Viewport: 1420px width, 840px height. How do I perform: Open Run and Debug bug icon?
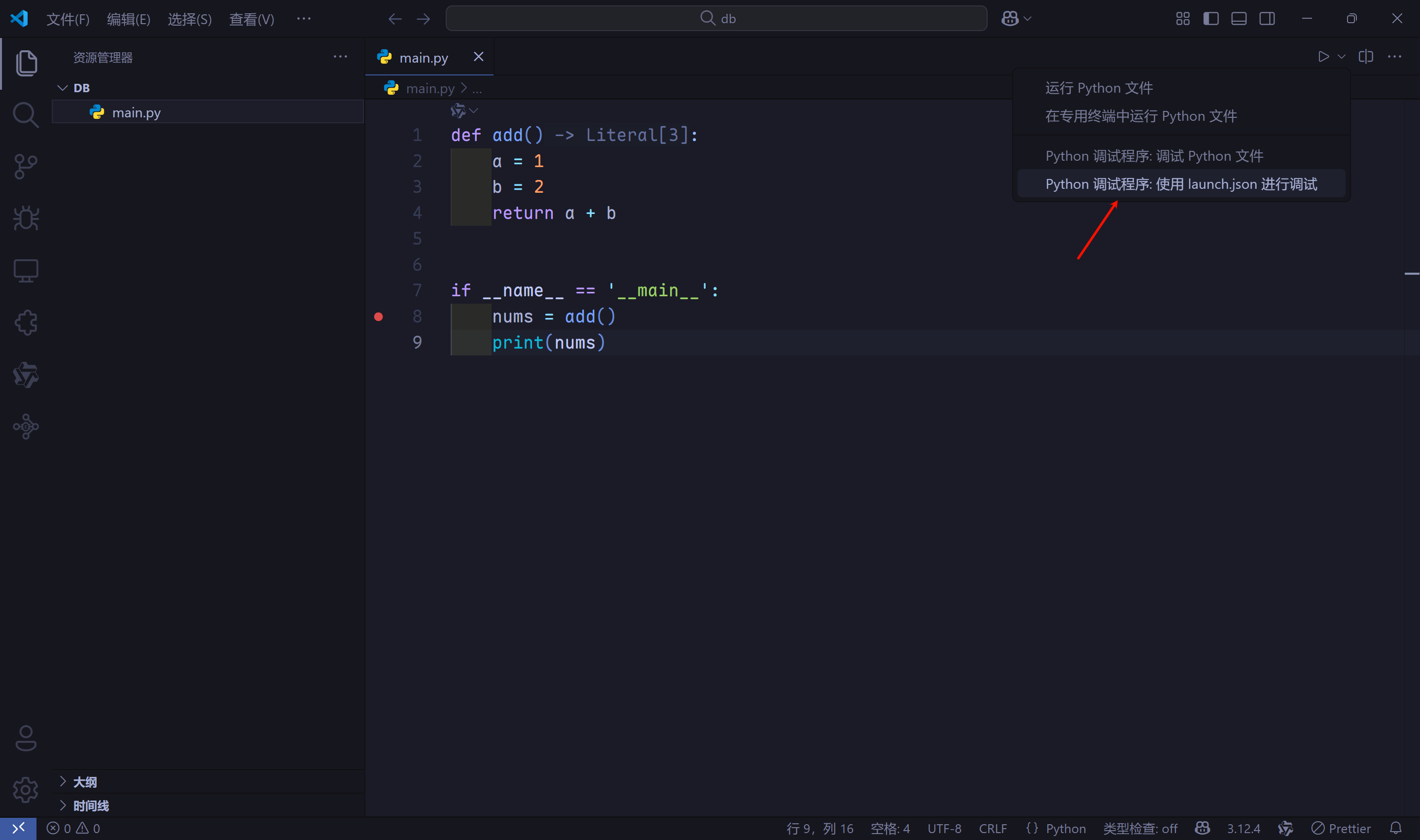coord(26,218)
